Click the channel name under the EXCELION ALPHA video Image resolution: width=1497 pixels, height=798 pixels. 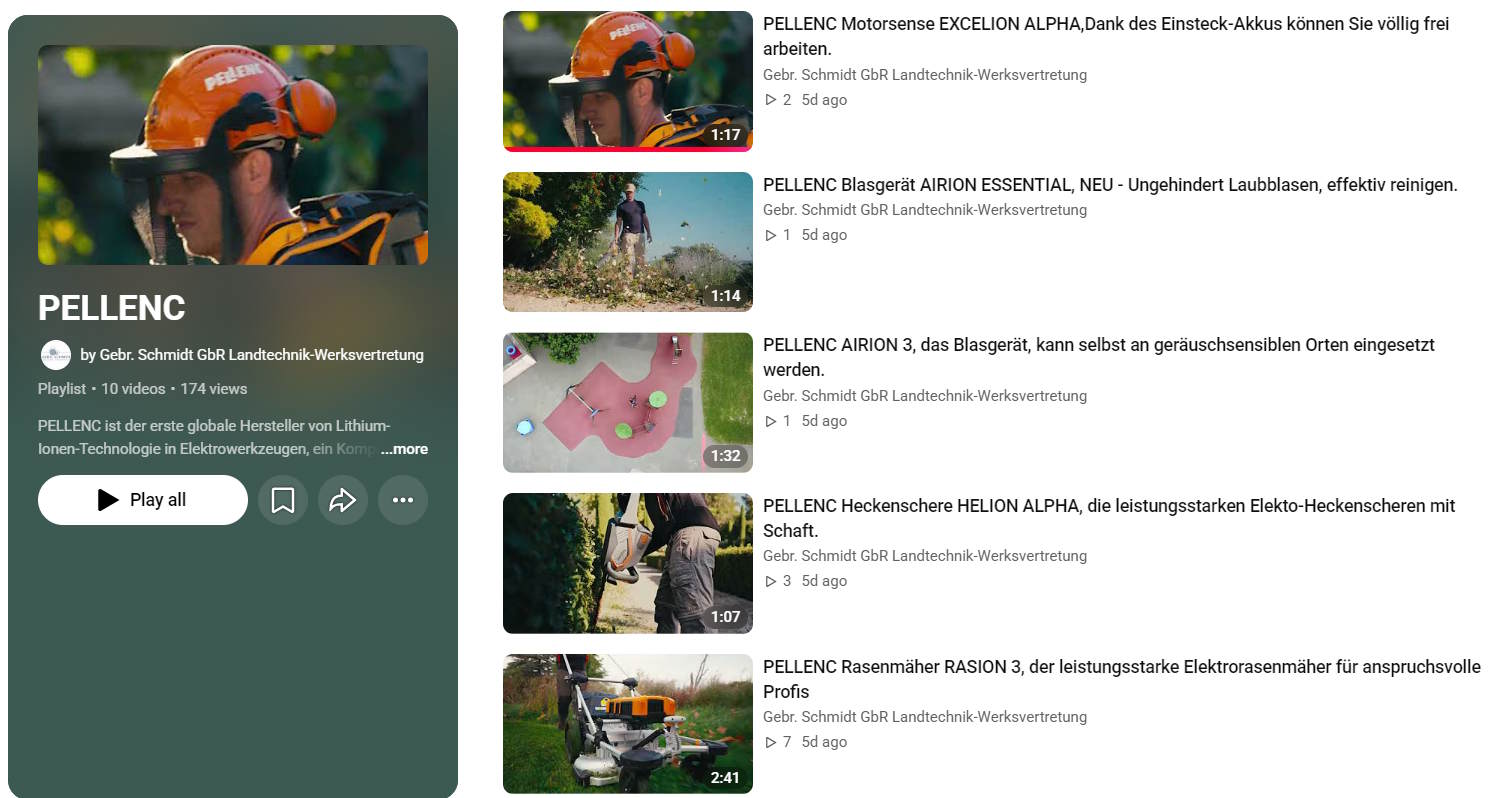pyautogui.click(x=925, y=75)
